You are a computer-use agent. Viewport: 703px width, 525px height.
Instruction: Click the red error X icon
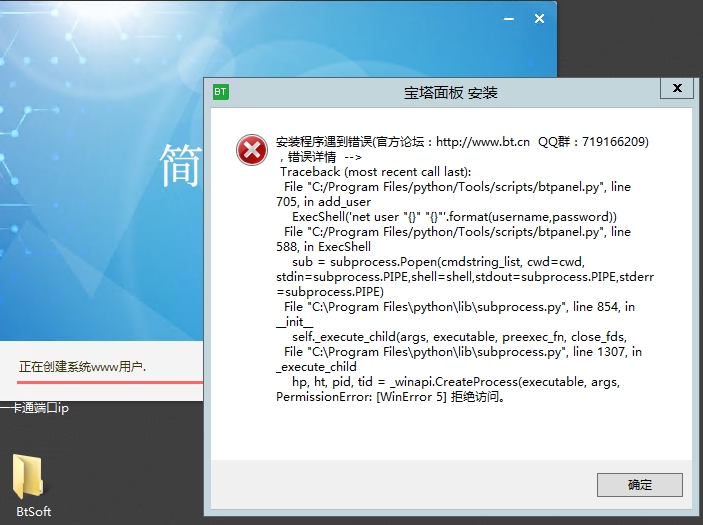(x=252, y=150)
